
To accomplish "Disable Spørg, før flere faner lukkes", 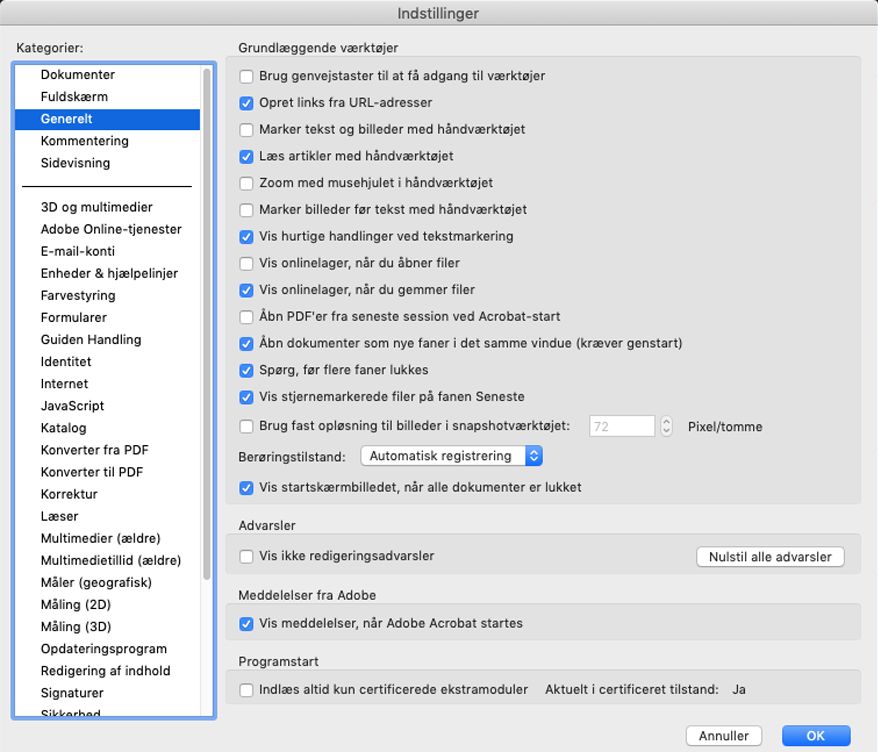I will click(x=245, y=369).
